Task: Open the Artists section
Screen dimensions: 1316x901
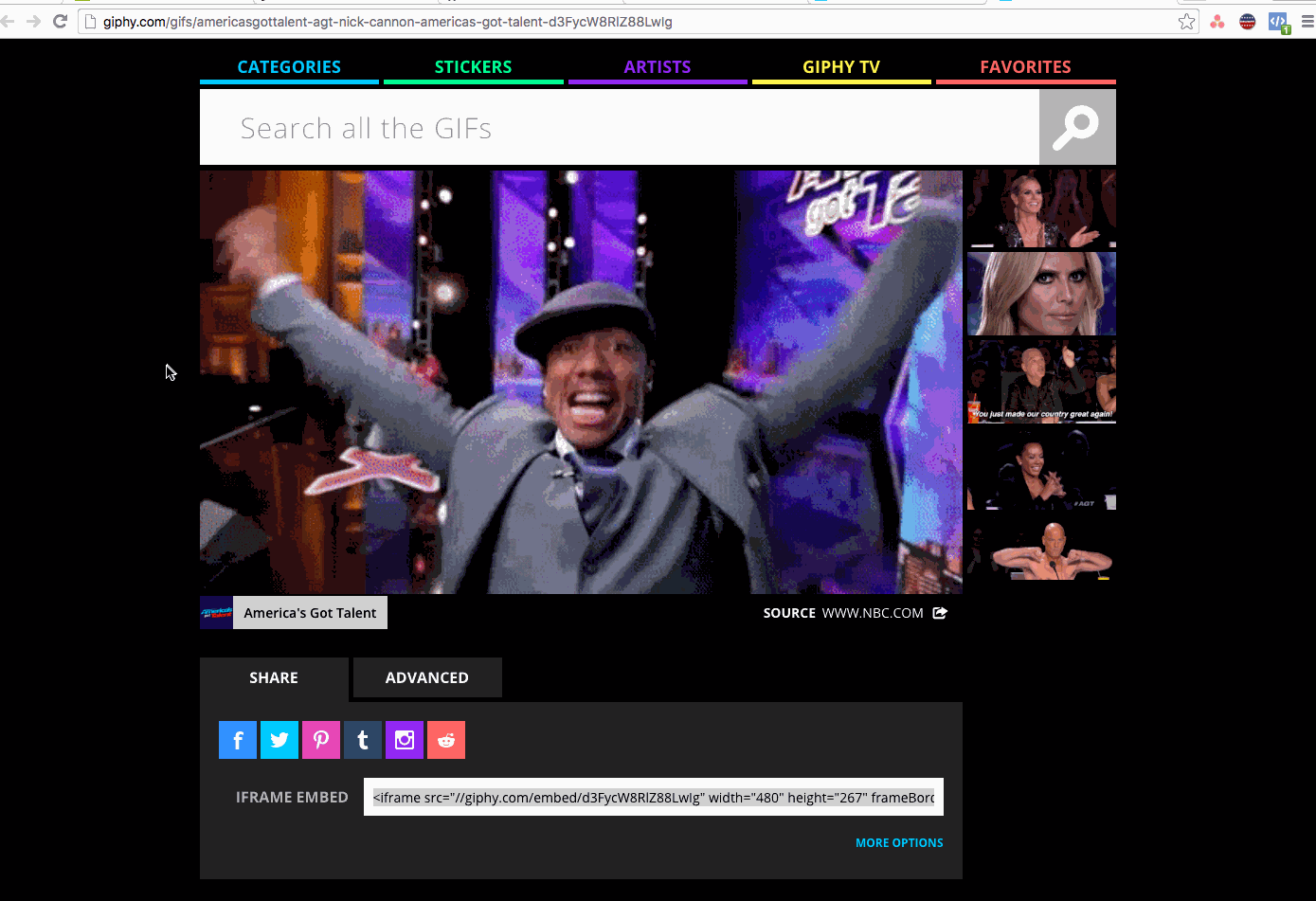Action: 658,67
